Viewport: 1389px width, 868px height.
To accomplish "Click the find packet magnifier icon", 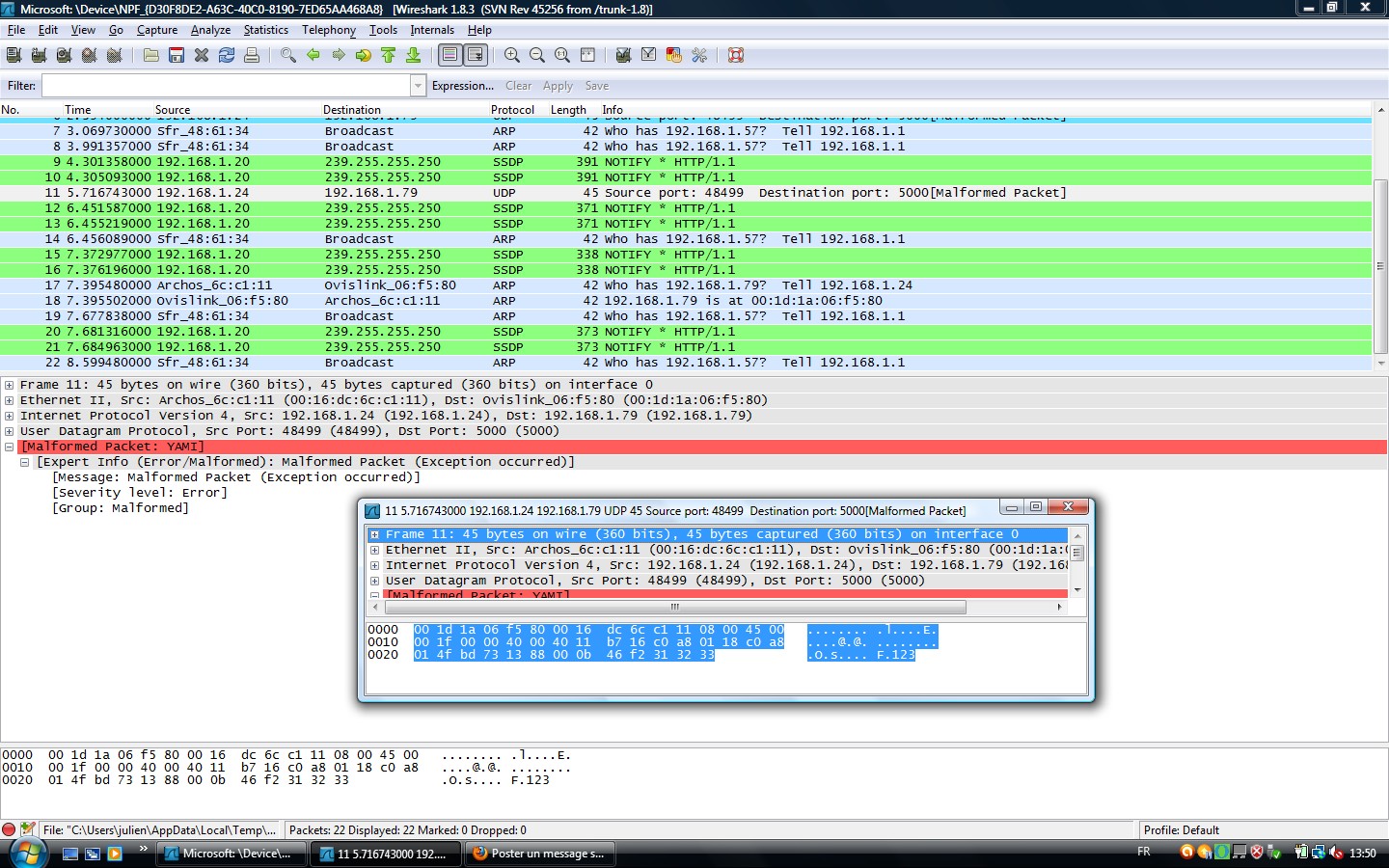I will pos(288,55).
